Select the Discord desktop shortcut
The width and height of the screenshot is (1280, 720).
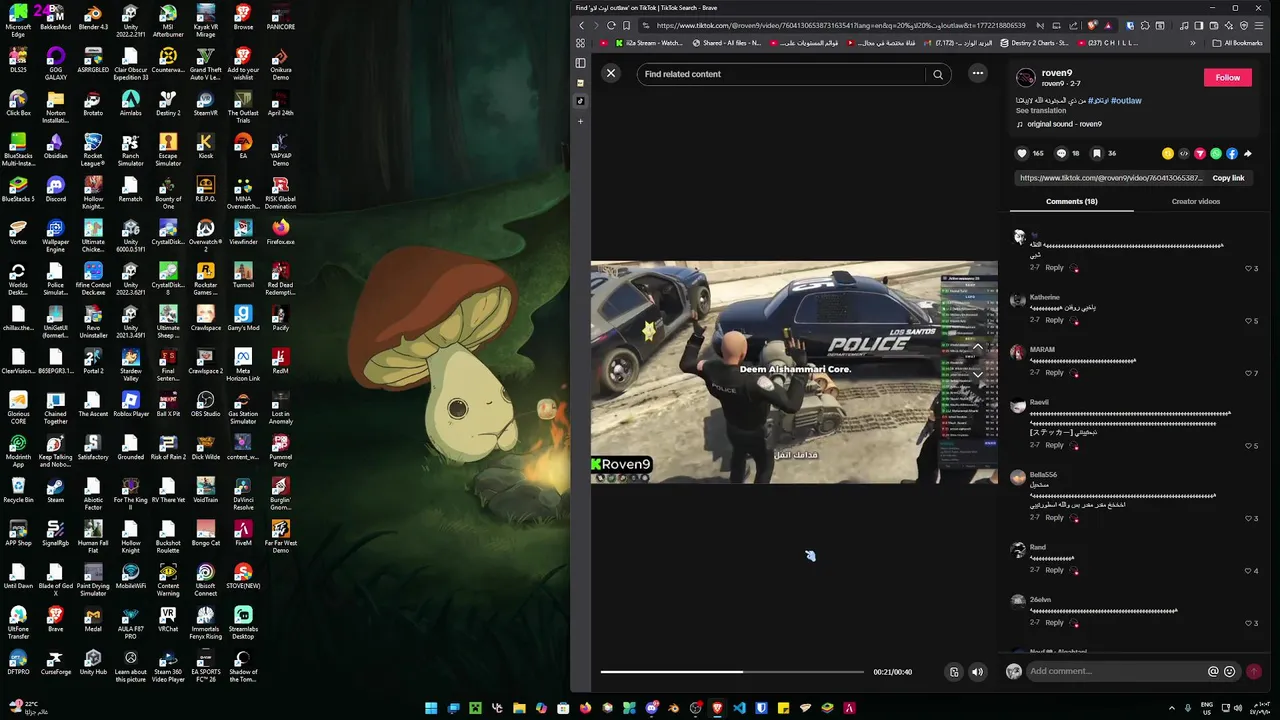click(x=56, y=189)
